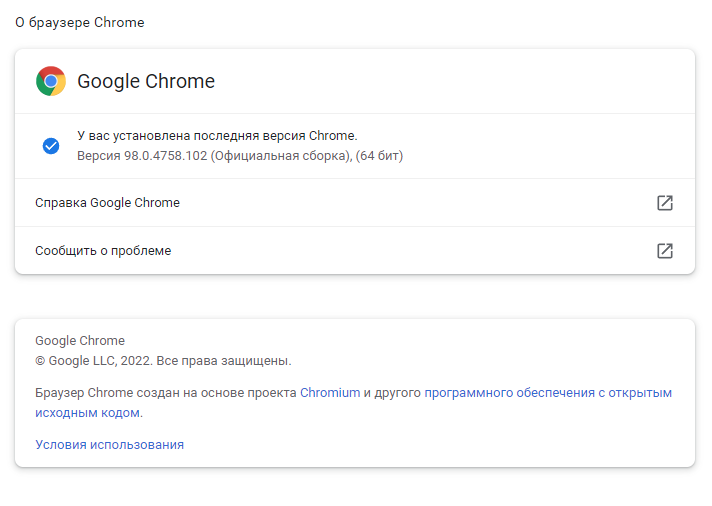The width and height of the screenshot is (712, 506).
Task: Click the О браузере Chrome page title
Action: [79, 22]
